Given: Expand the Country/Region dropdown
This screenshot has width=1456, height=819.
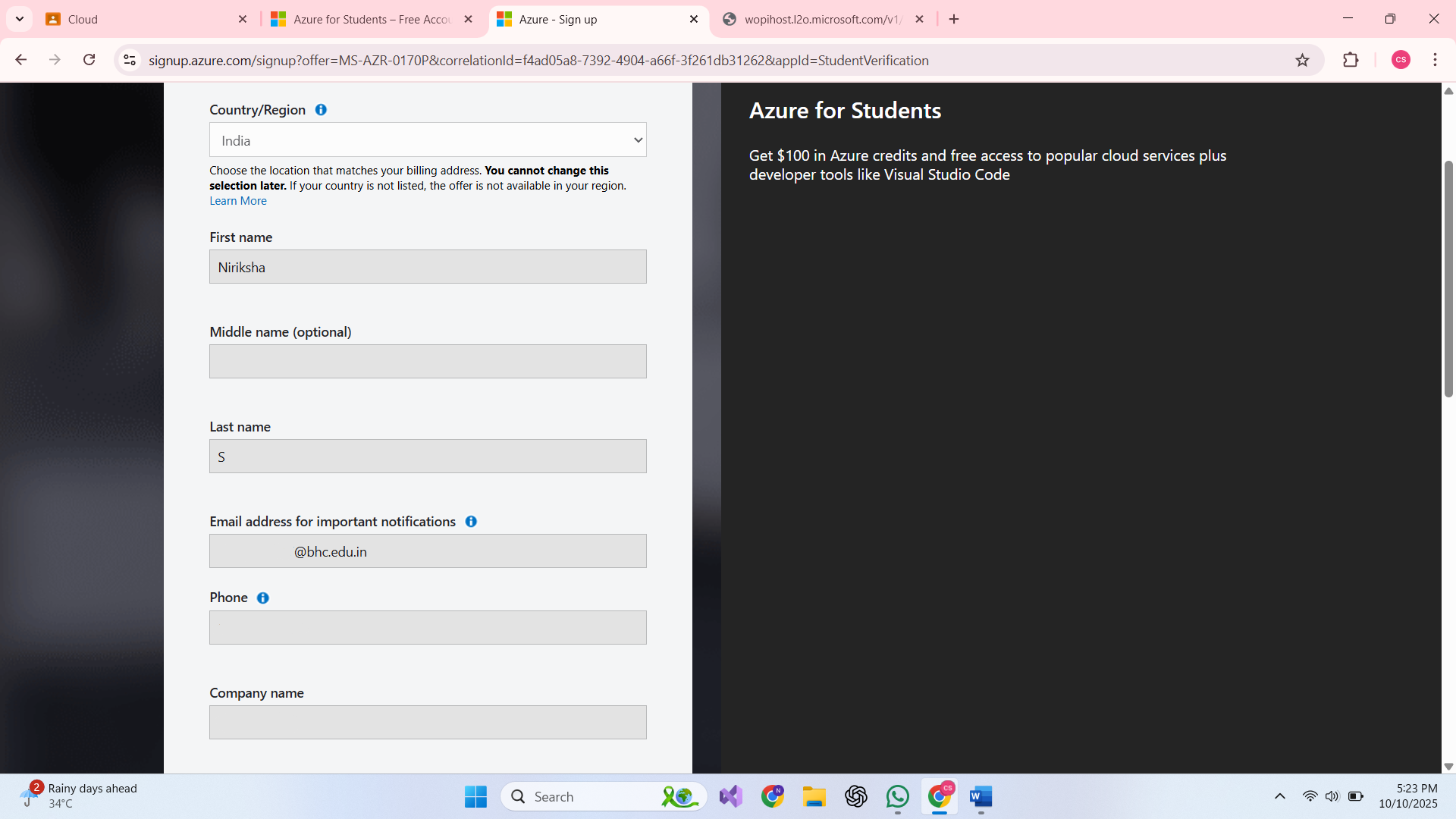Looking at the screenshot, I should [428, 140].
